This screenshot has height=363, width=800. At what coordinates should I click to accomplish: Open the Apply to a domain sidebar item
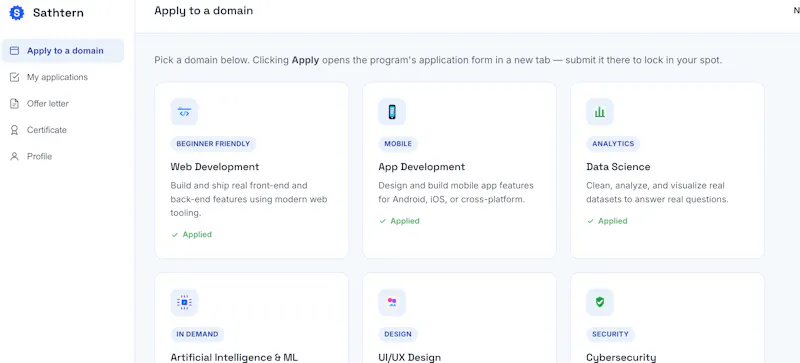63,51
